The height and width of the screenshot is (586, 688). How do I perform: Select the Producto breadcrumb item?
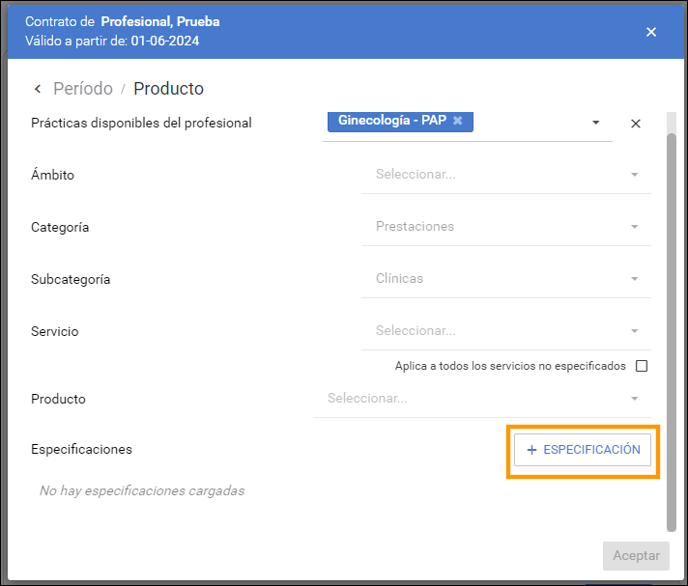point(168,89)
